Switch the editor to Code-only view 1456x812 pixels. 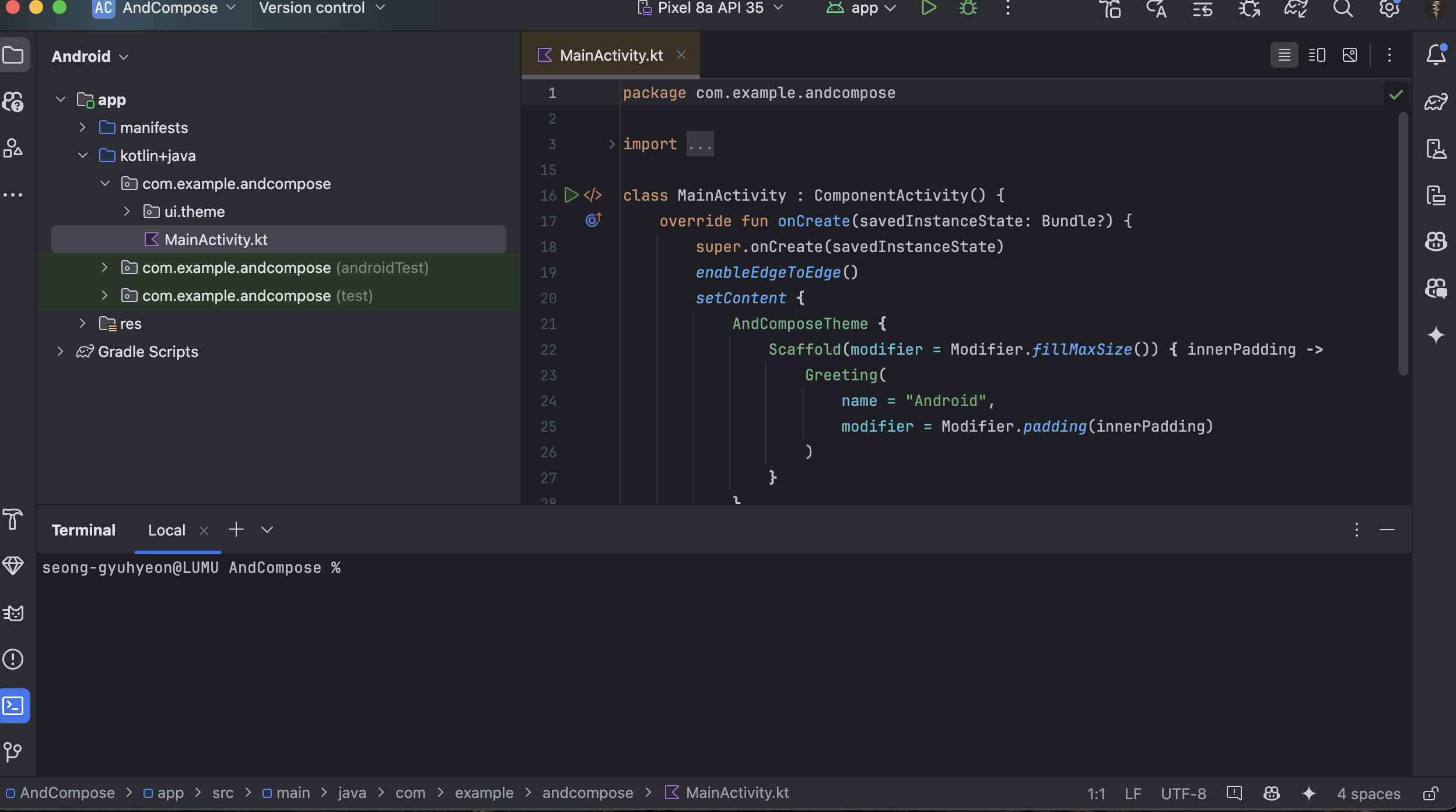1284,55
